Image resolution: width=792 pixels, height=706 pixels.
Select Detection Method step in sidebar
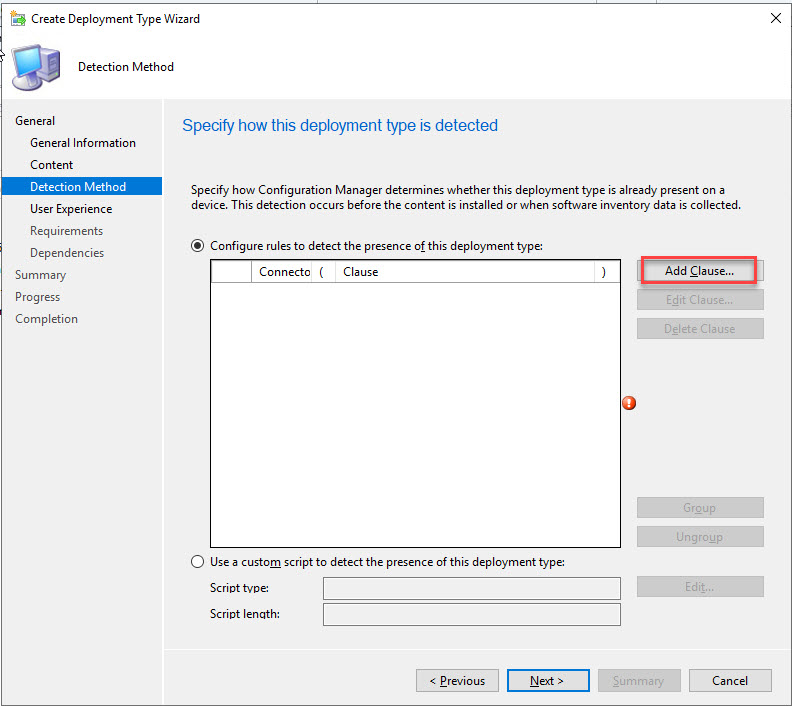click(78, 187)
